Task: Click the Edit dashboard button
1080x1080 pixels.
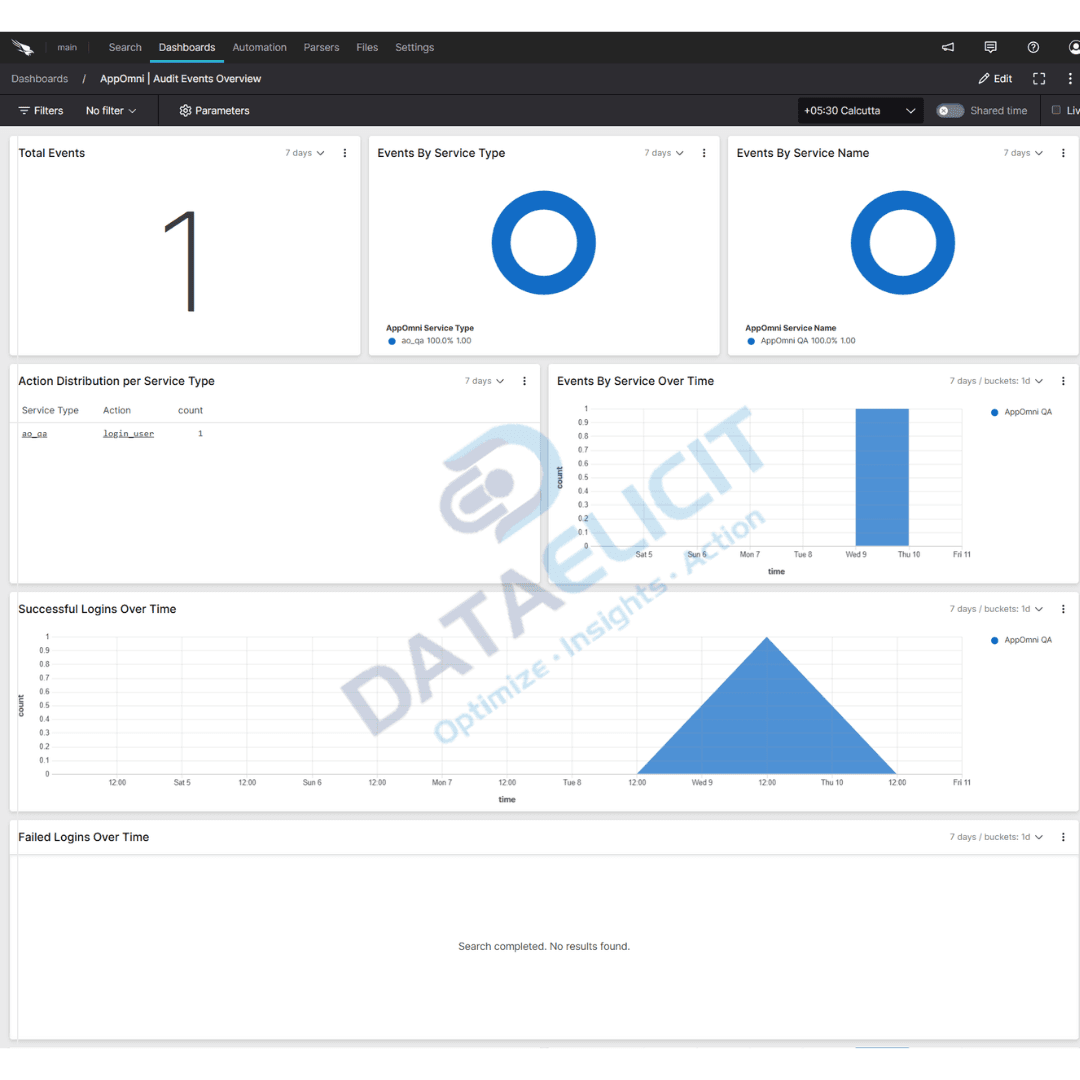Action: point(995,78)
